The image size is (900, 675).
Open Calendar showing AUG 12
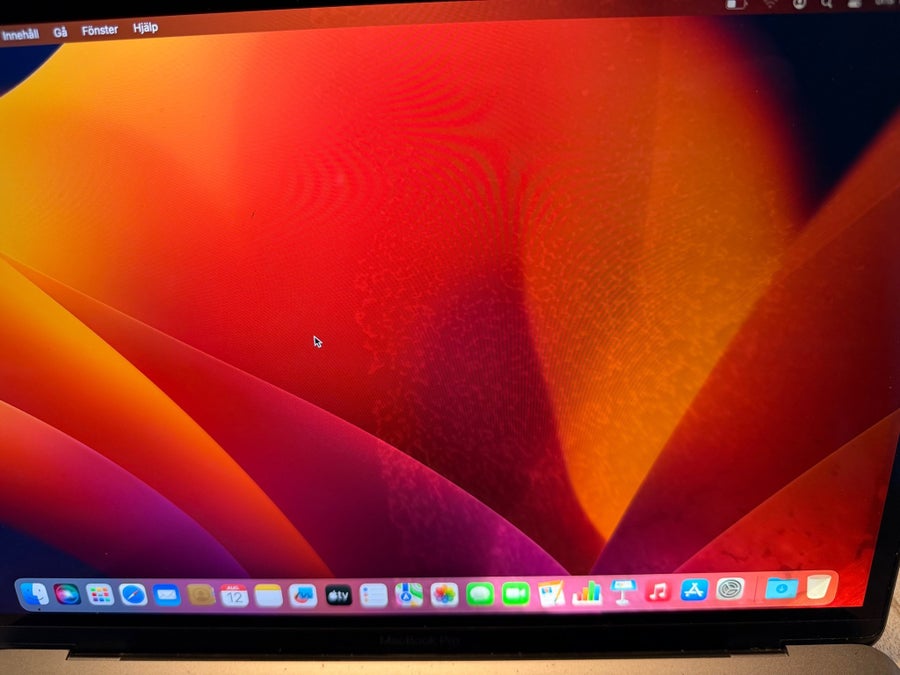234,596
